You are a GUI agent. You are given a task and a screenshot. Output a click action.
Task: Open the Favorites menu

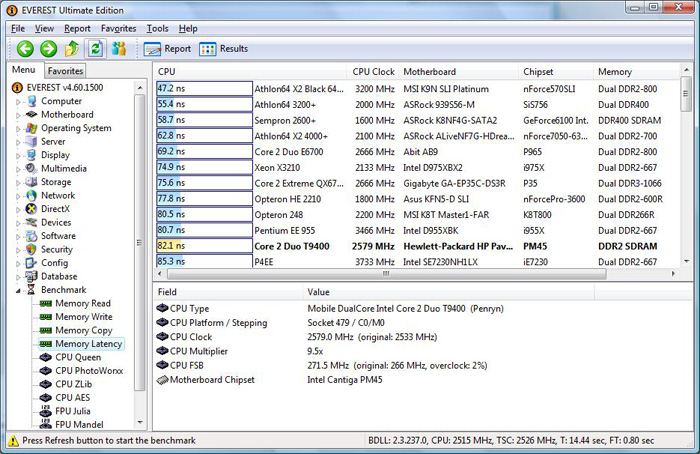pyautogui.click(x=118, y=29)
